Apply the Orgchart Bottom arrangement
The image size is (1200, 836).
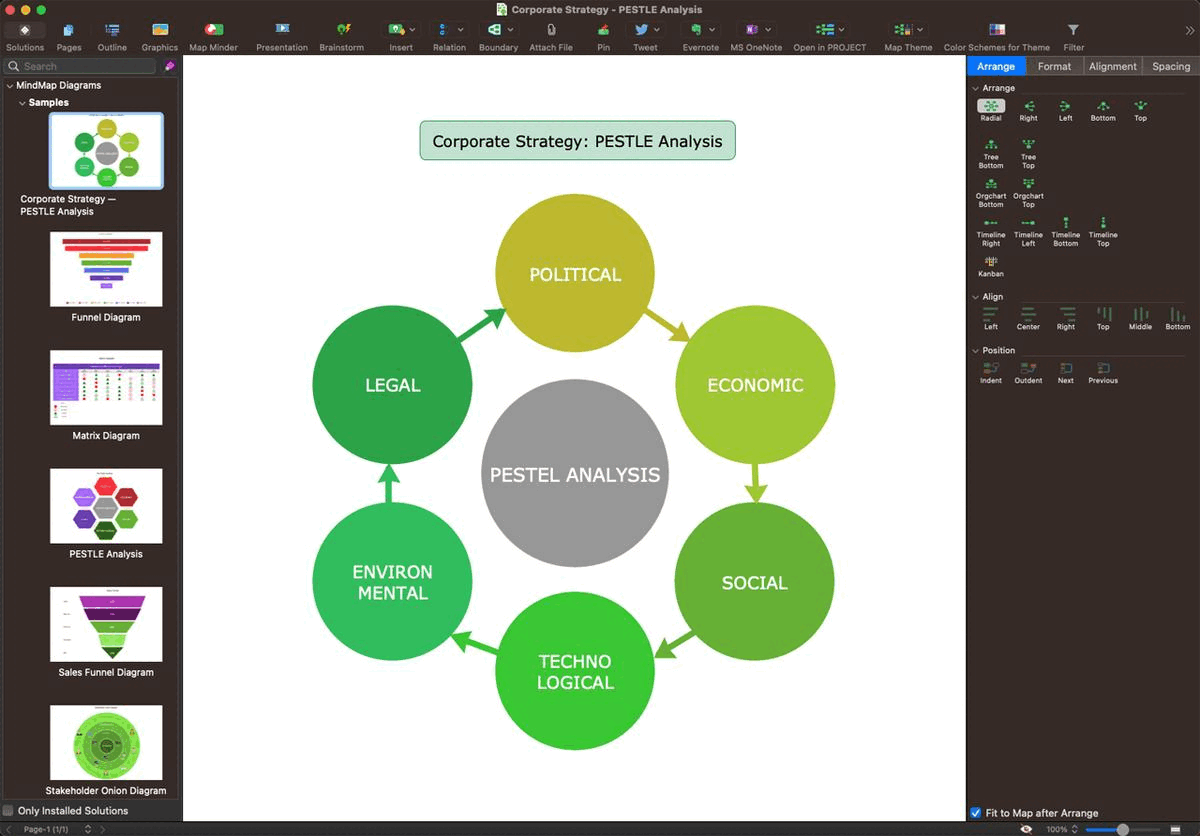click(x=990, y=184)
